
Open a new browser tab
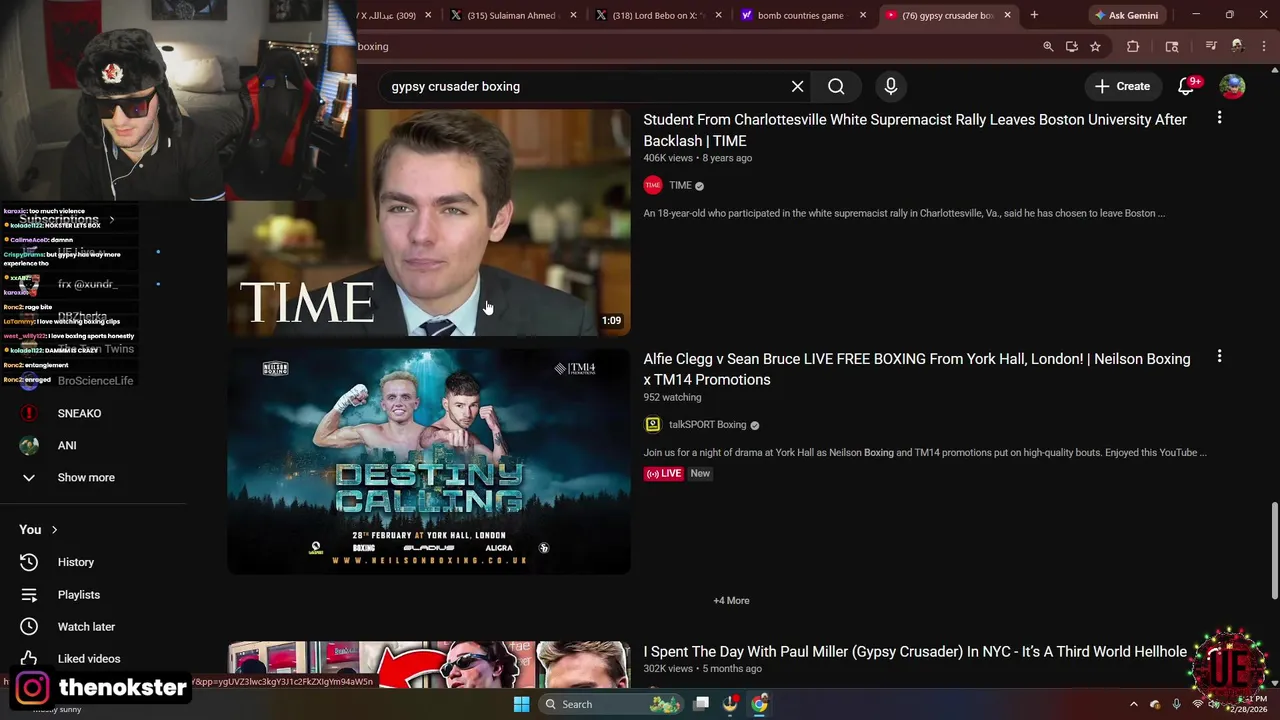click(x=1034, y=15)
